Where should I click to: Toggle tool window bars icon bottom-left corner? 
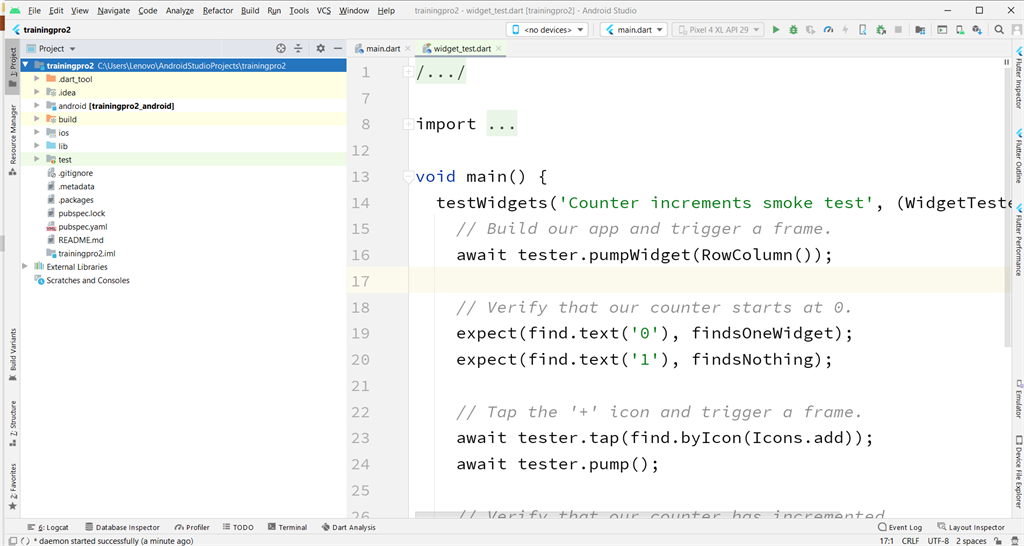[x=12, y=541]
